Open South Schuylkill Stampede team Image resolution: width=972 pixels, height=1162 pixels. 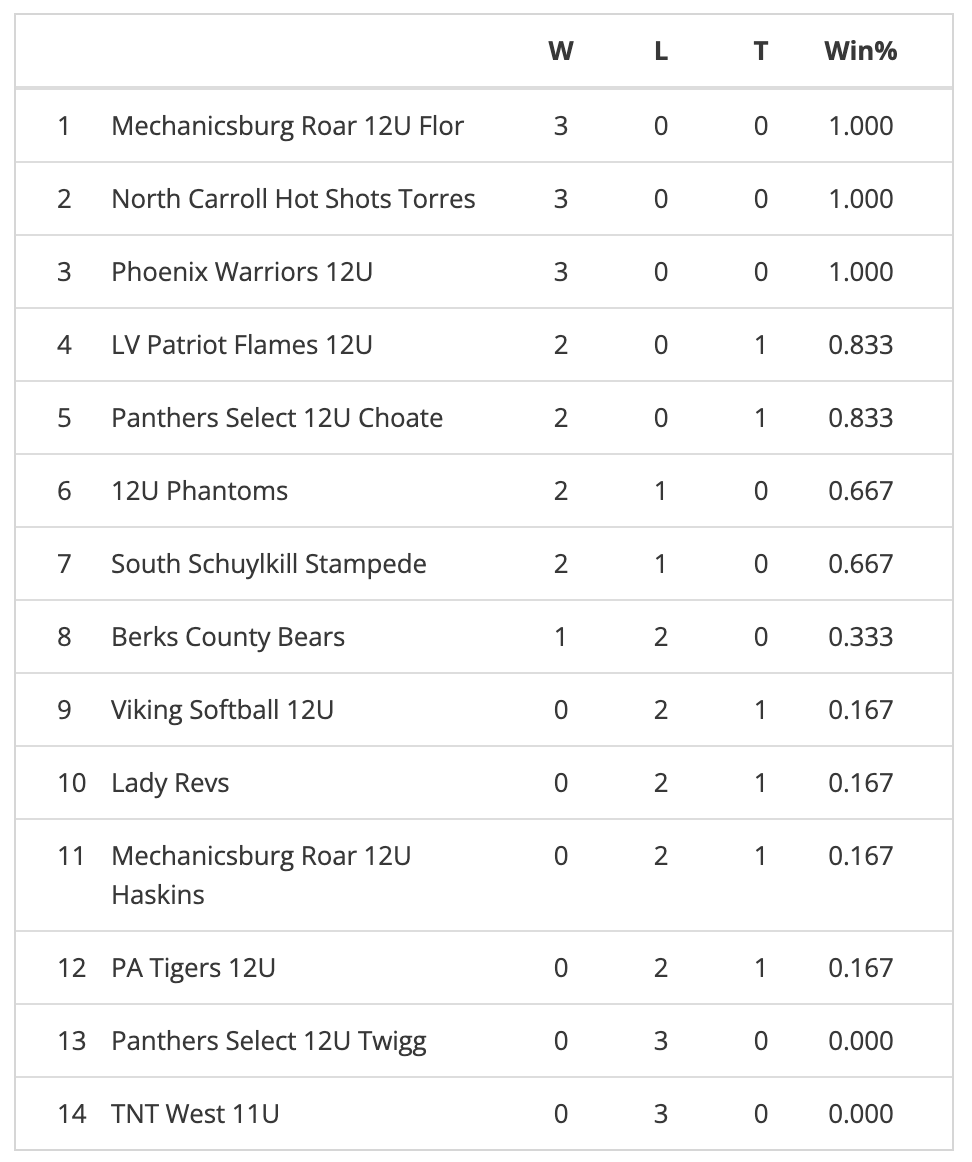click(269, 564)
